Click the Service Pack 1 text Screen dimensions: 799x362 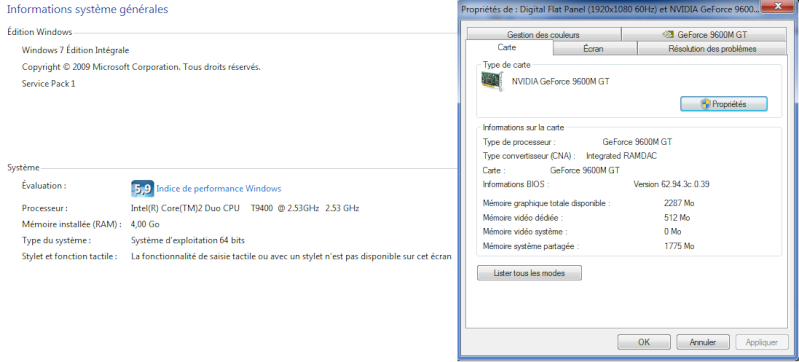pos(48,84)
